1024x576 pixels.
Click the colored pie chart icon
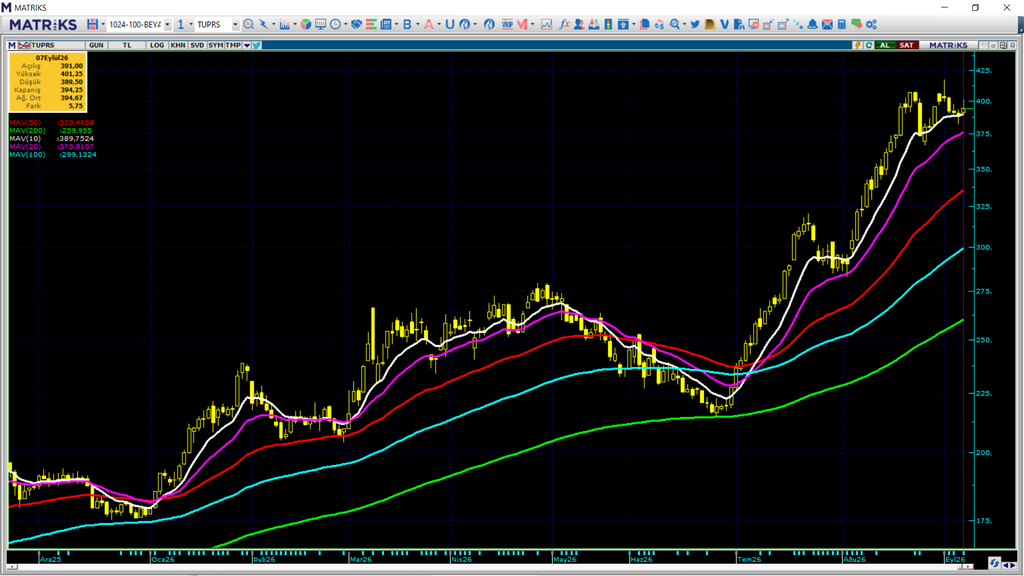point(306,24)
